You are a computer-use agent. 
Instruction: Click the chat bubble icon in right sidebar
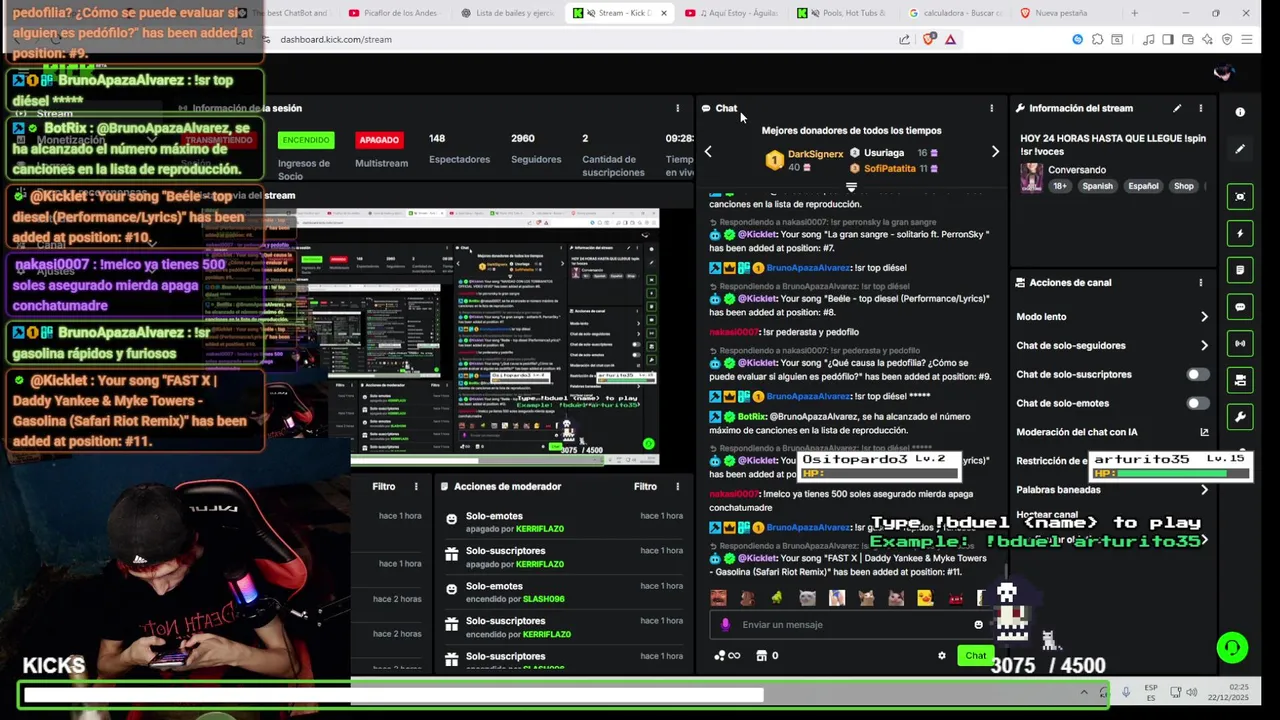1240,307
